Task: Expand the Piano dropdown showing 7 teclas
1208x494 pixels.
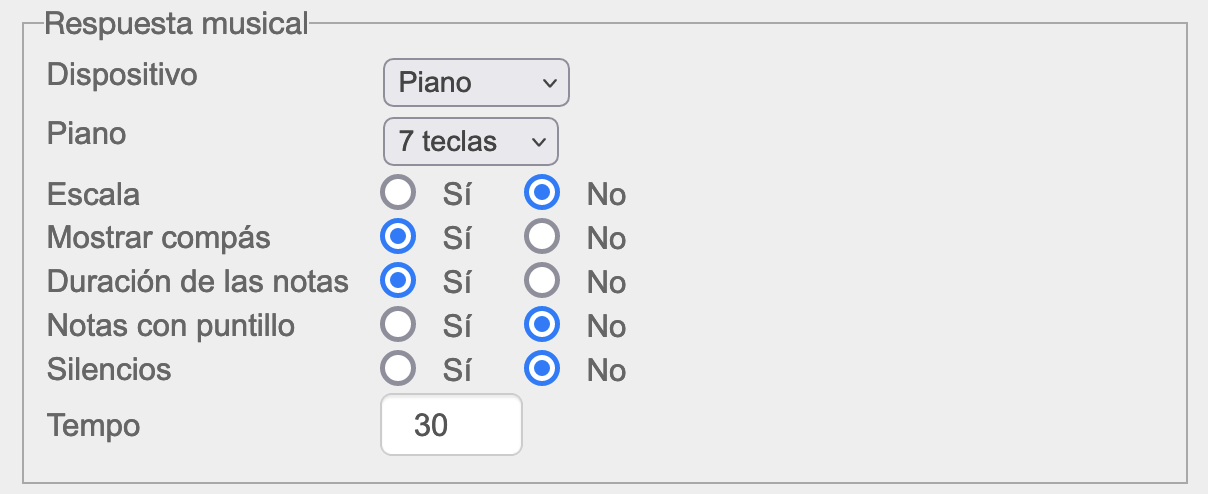Action: coord(470,142)
